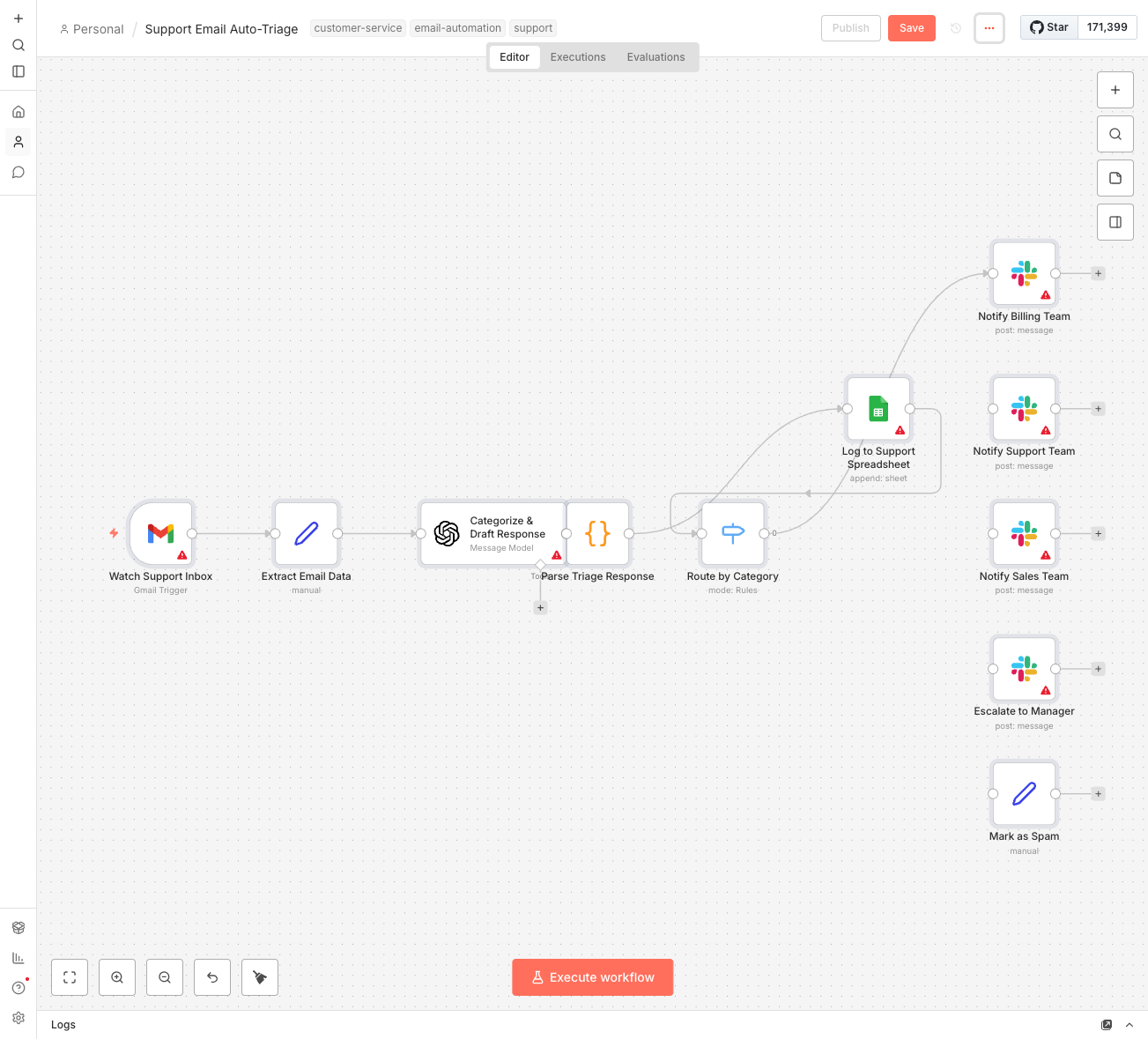Viewport: 1148px width, 1039px height.
Task: Undo the last canvas change
Action: [x=212, y=977]
